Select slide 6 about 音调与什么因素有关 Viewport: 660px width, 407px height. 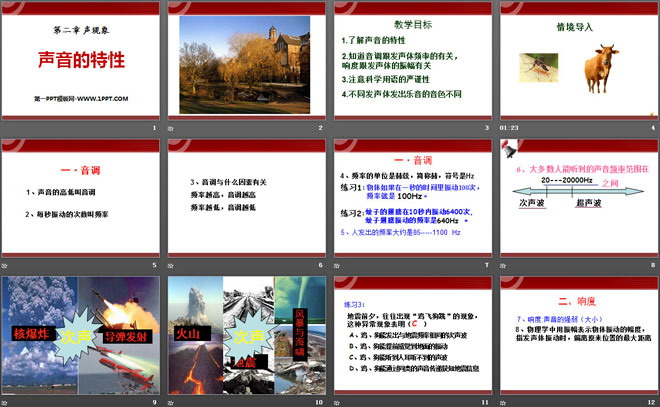tap(247, 199)
